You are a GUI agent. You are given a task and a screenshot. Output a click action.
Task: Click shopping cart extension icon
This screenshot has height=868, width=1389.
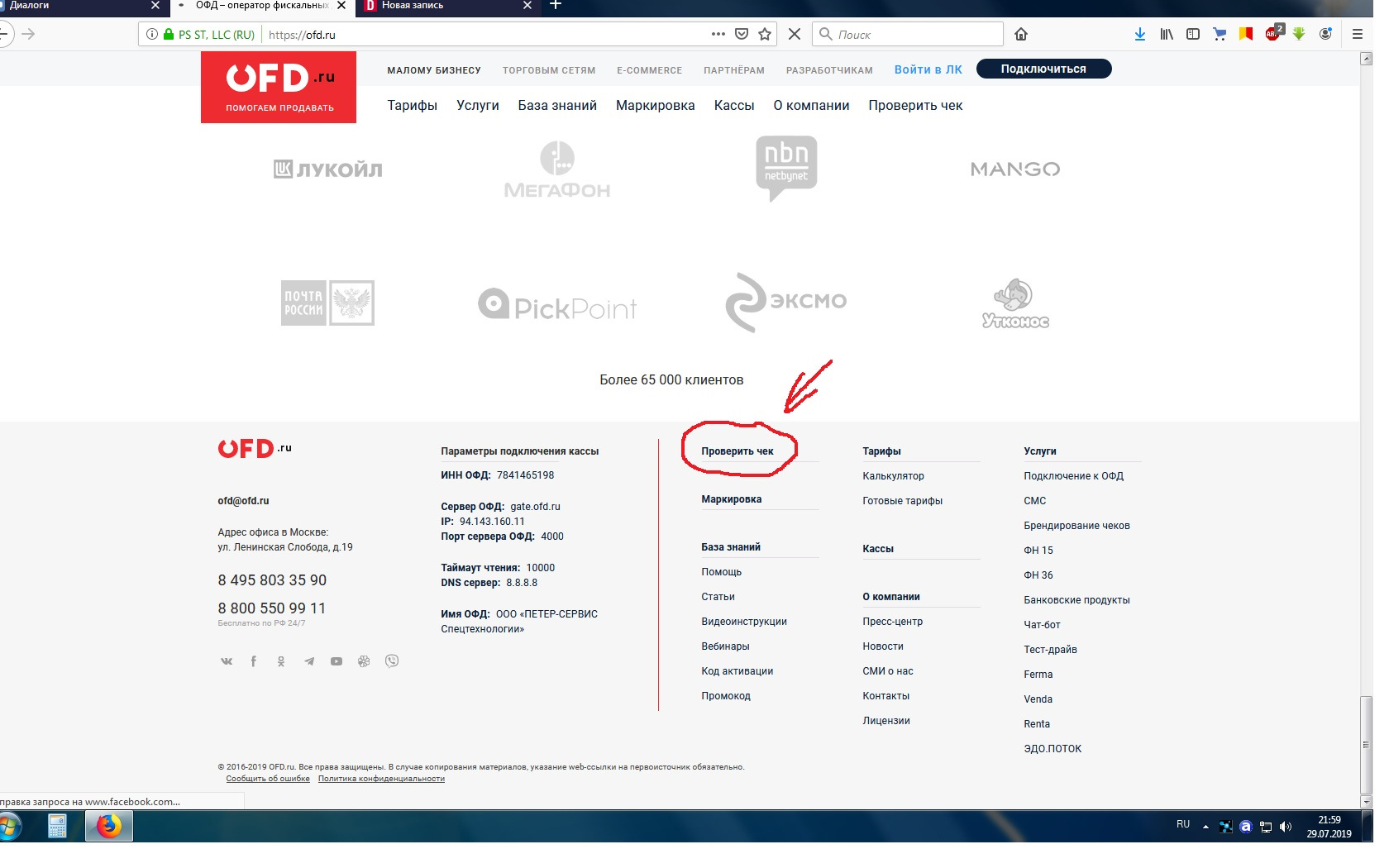(1220, 34)
